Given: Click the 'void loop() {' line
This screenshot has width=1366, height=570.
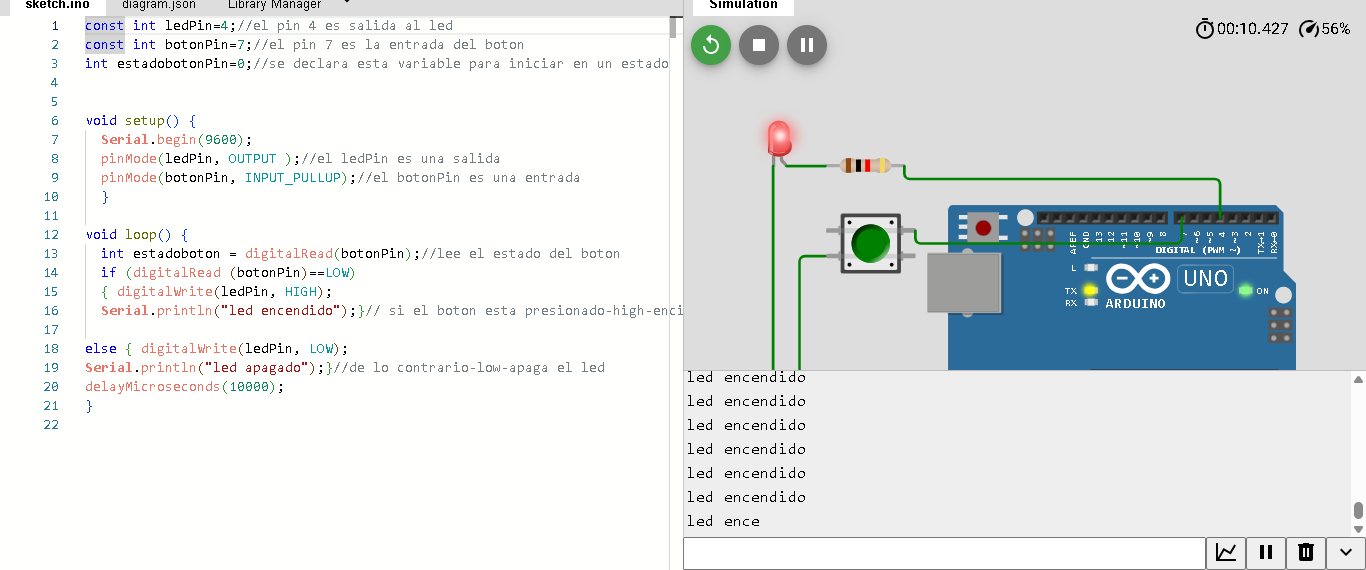Looking at the screenshot, I should [x=137, y=234].
